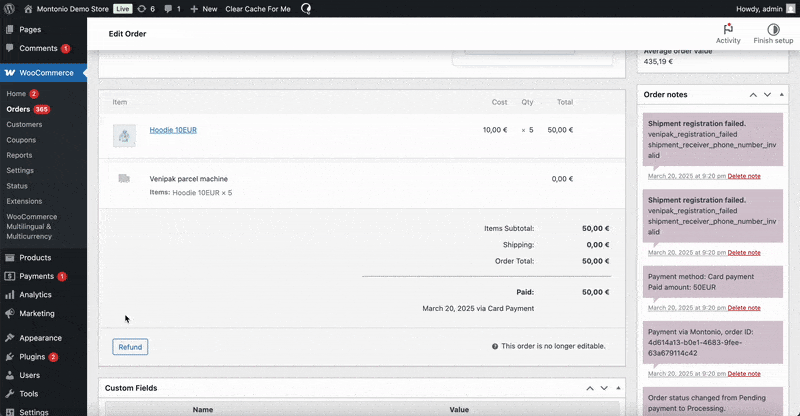Click the Tools wrench icon
This screenshot has width=800, height=416.
pos(9,394)
